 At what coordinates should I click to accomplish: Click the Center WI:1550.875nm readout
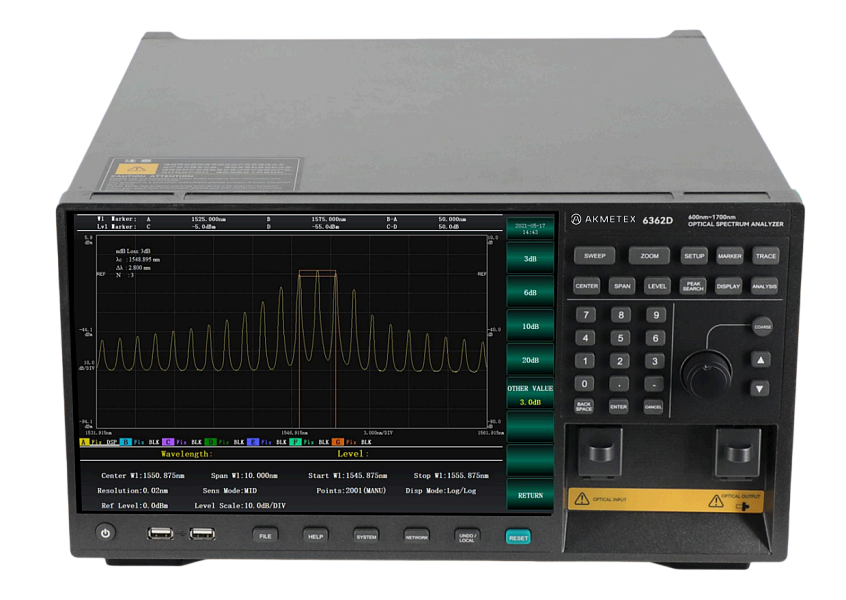tap(143, 475)
